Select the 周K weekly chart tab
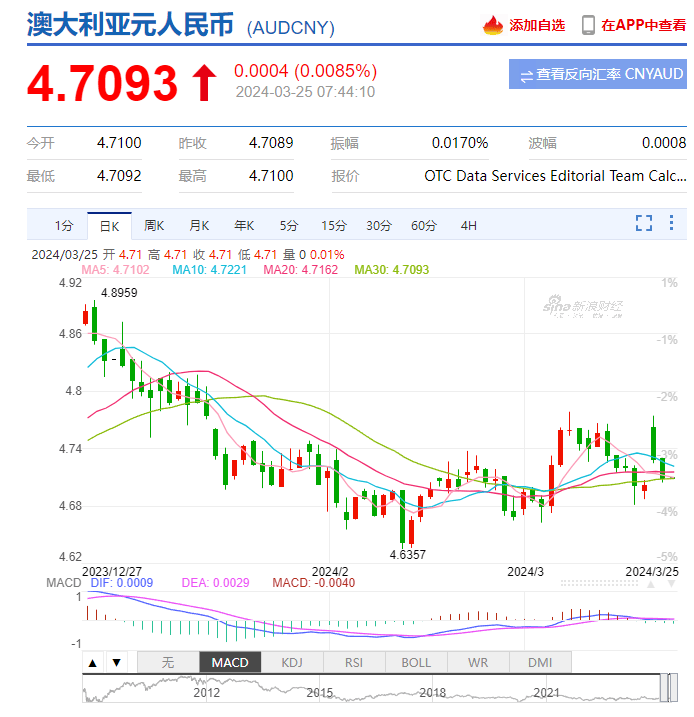694x717 pixels. click(153, 225)
